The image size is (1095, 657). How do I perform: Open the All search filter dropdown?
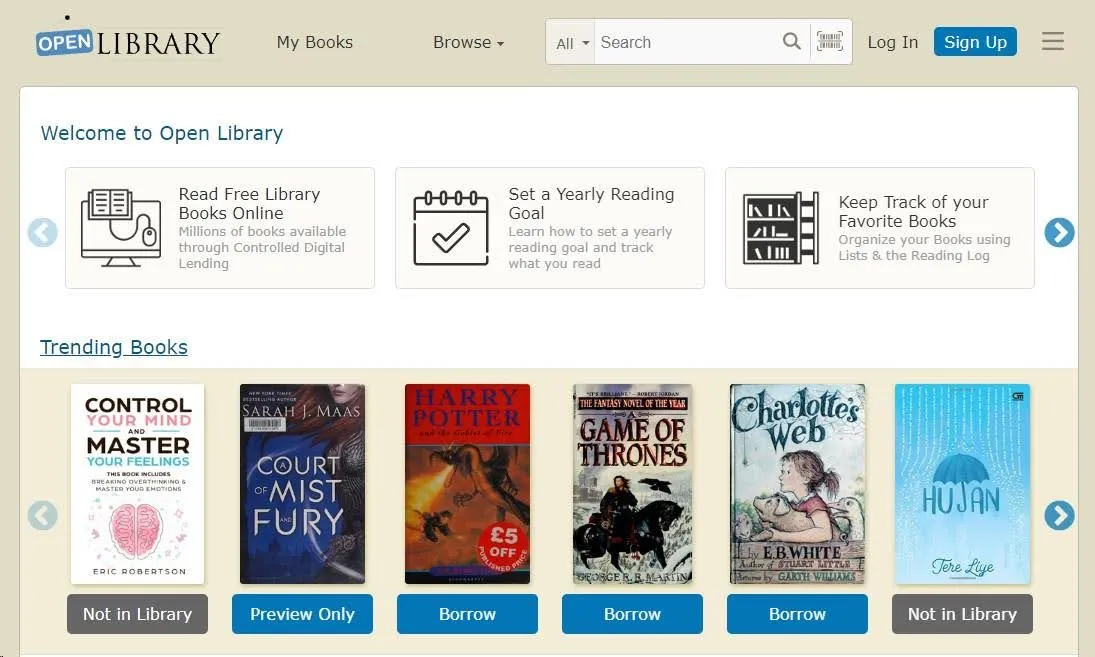point(572,43)
